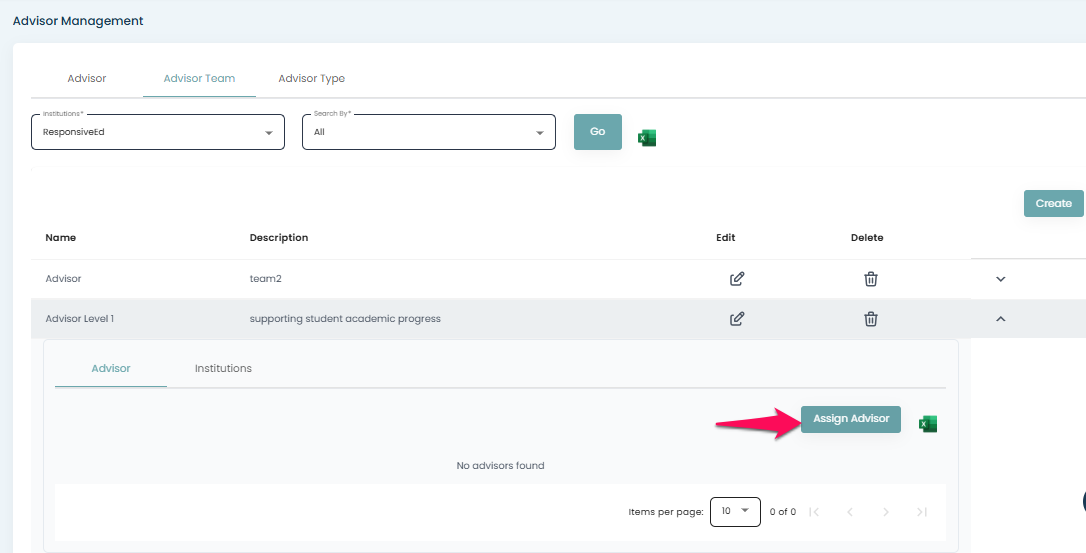Open the Items per page dropdown
This screenshot has height=553, width=1086.
pyautogui.click(x=735, y=511)
